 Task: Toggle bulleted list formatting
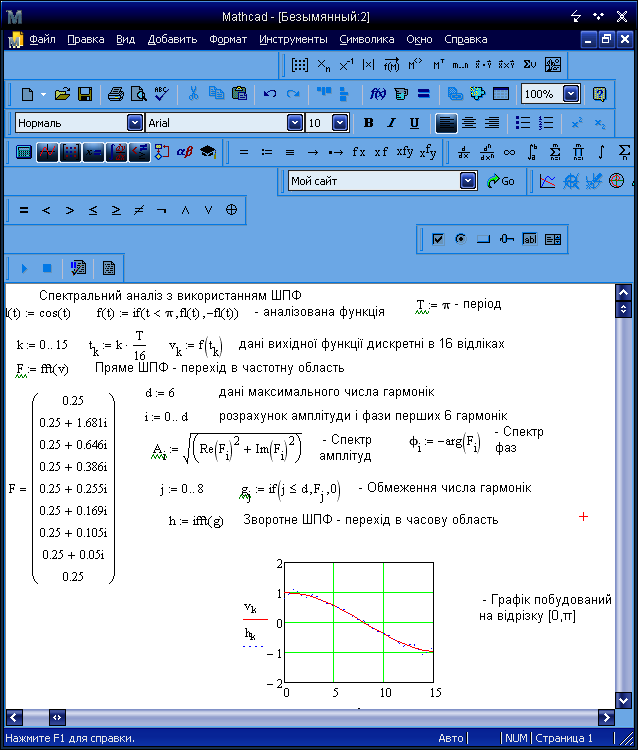point(523,123)
